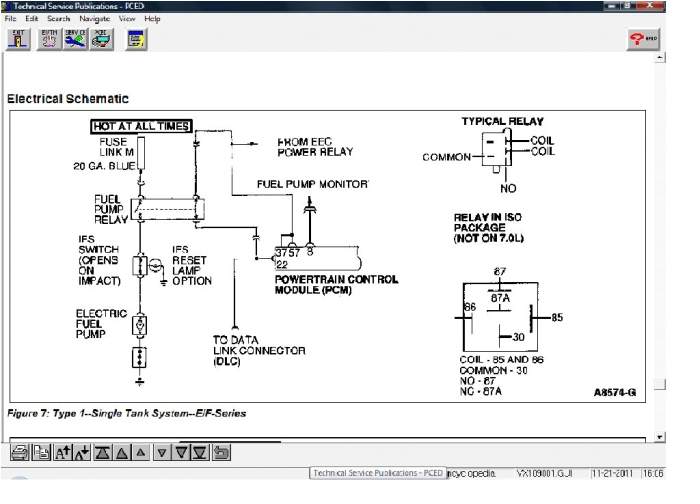The width and height of the screenshot is (700, 504).
Task: Open the Help menu
Action: (x=152, y=19)
